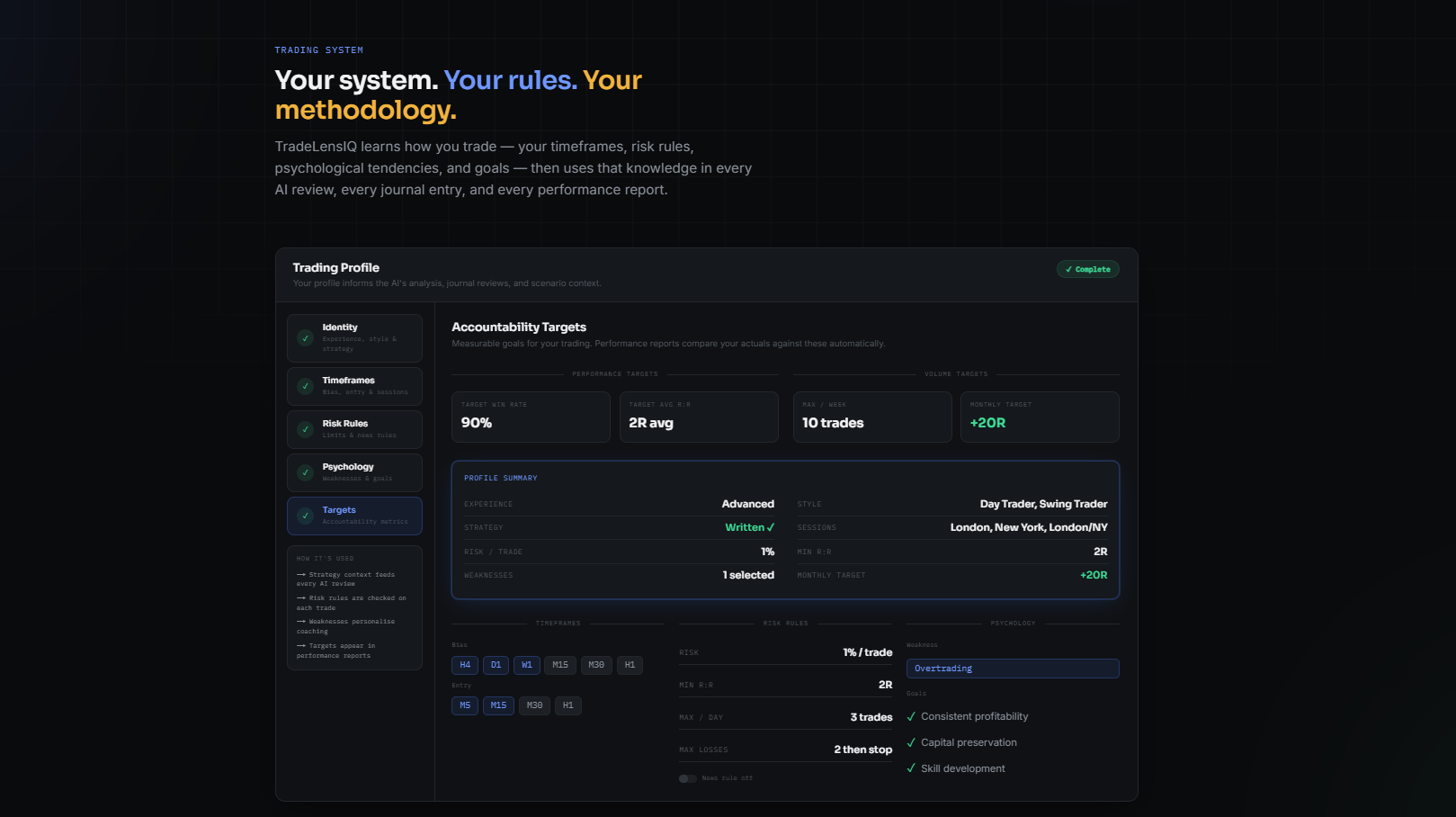
Task: Enable H1 in the Entry row
Action: 567,705
